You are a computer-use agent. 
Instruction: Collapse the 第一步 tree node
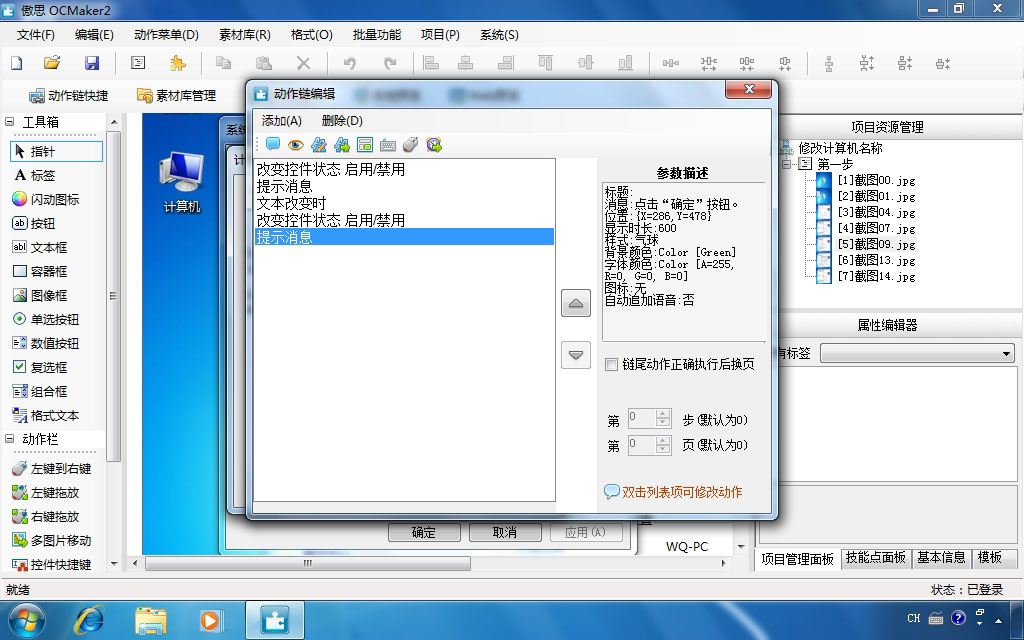788,164
